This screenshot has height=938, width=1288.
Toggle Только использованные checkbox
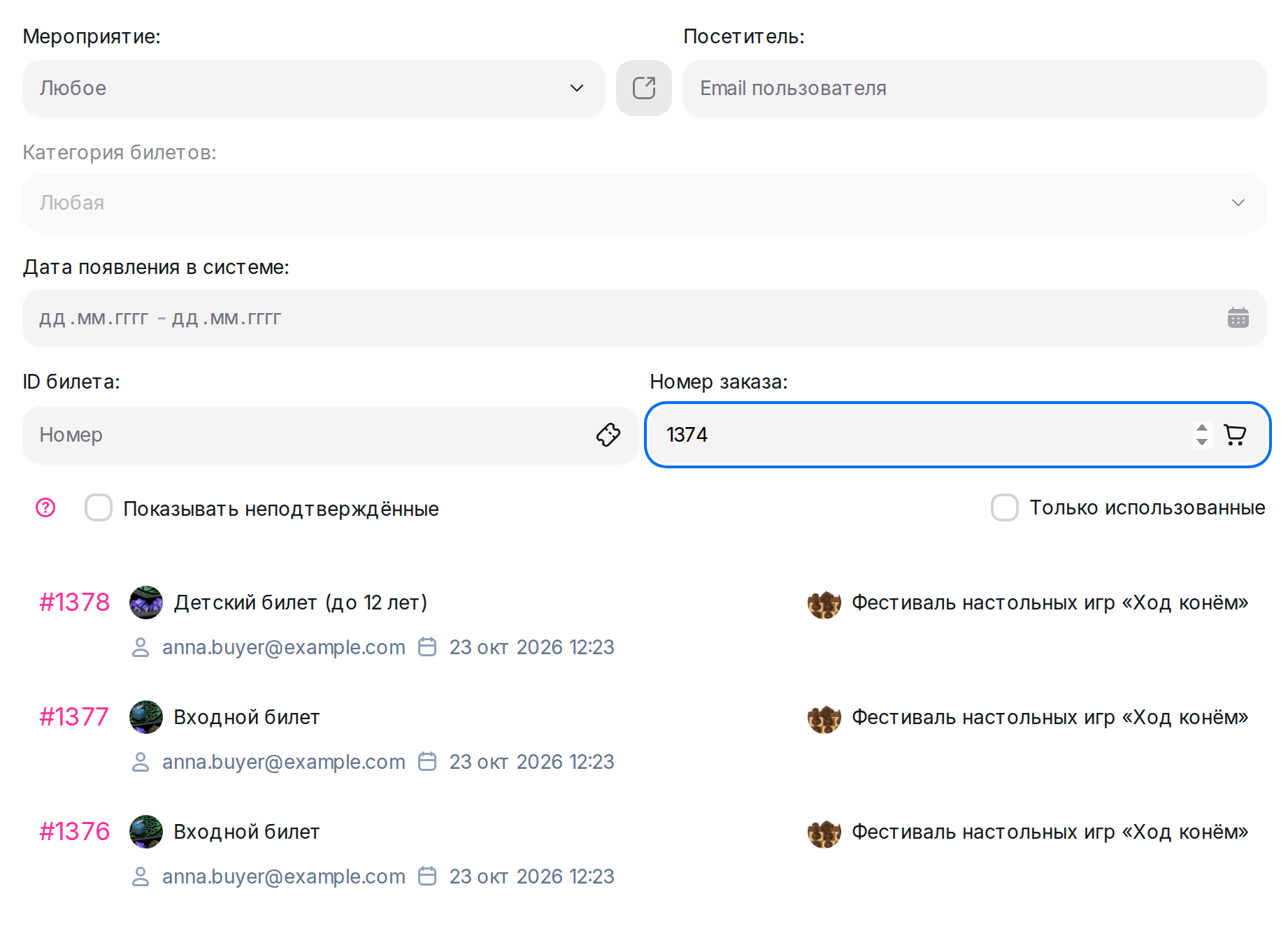tap(1005, 507)
